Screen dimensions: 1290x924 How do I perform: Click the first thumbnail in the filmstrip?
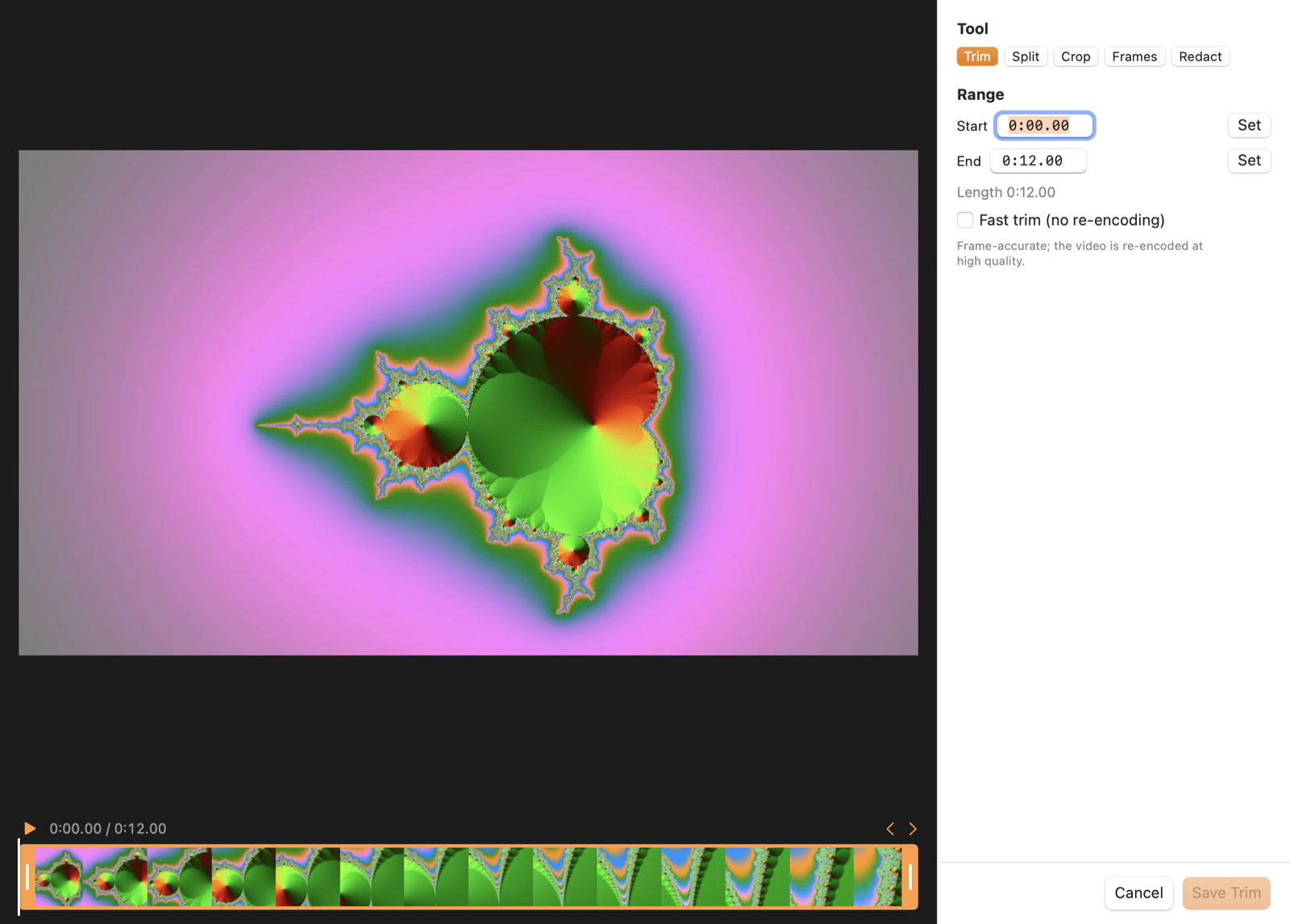pyautogui.click(x=60, y=876)
